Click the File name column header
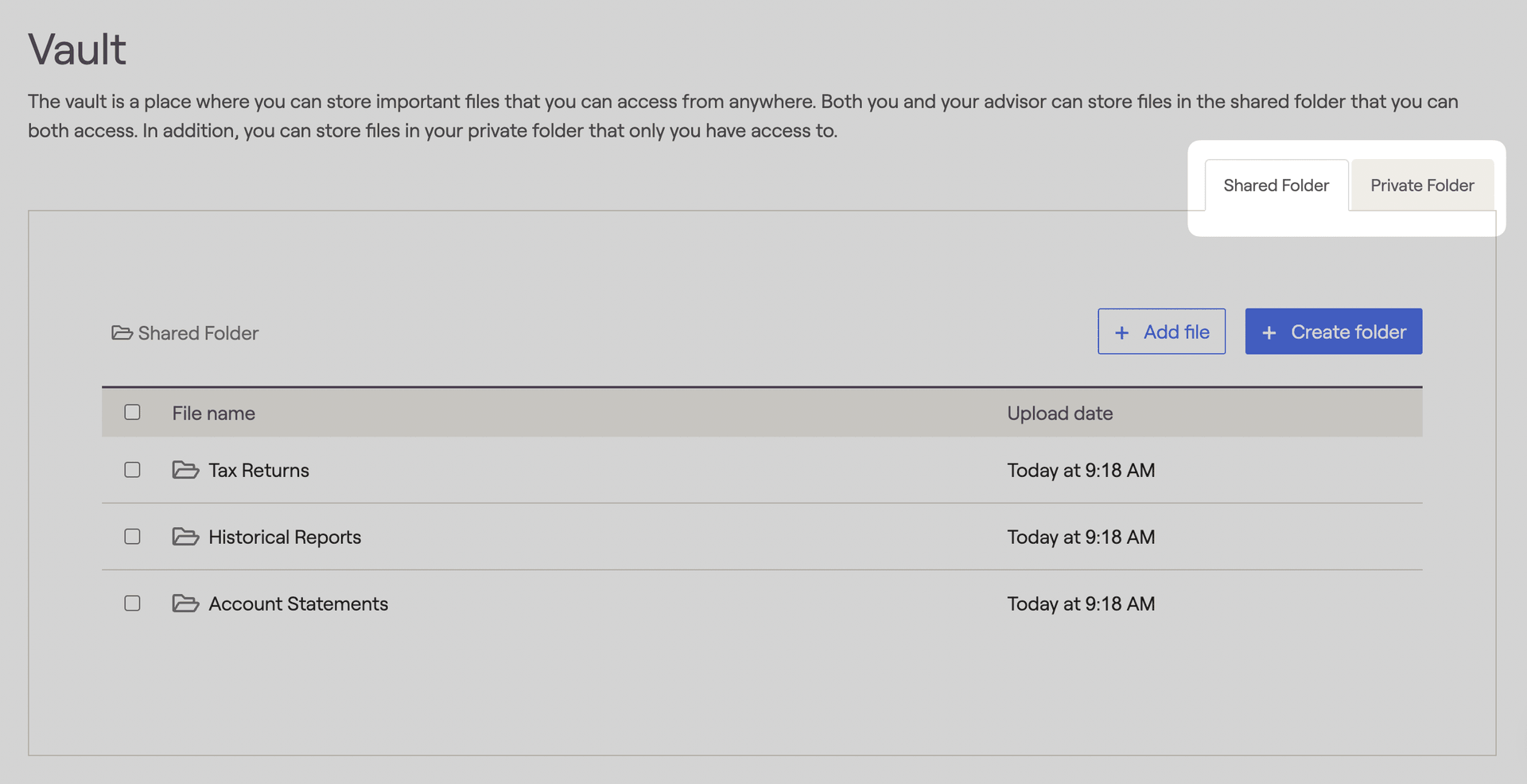 click(214, 413)
